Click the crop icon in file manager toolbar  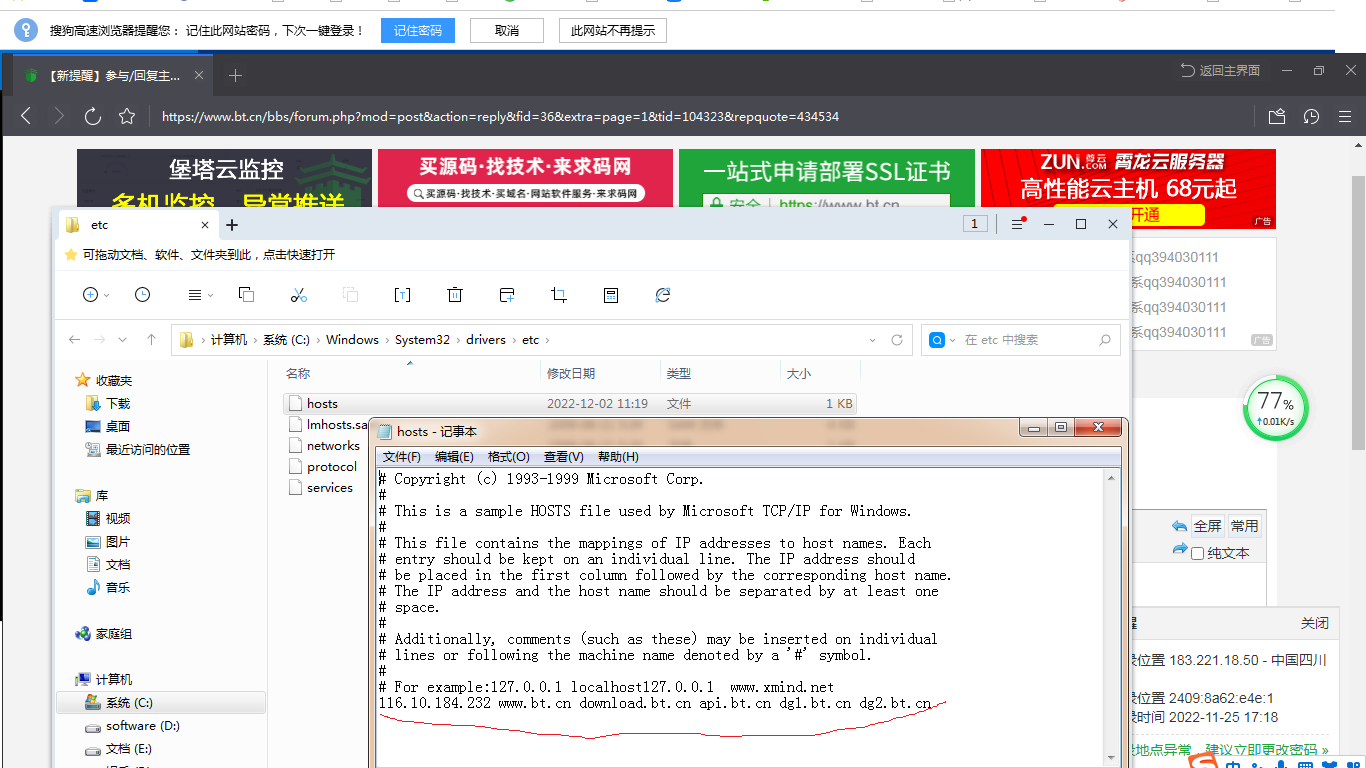(x=559, y=294)
